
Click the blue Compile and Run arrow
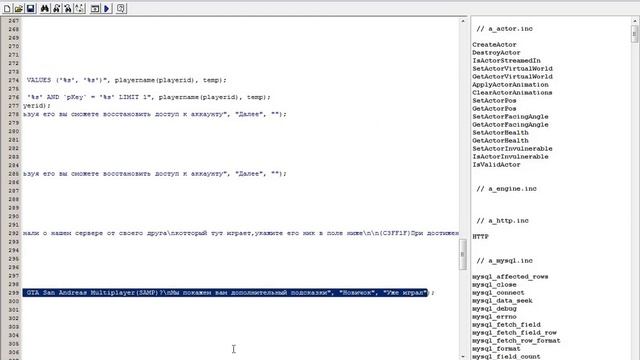(107, 8)
